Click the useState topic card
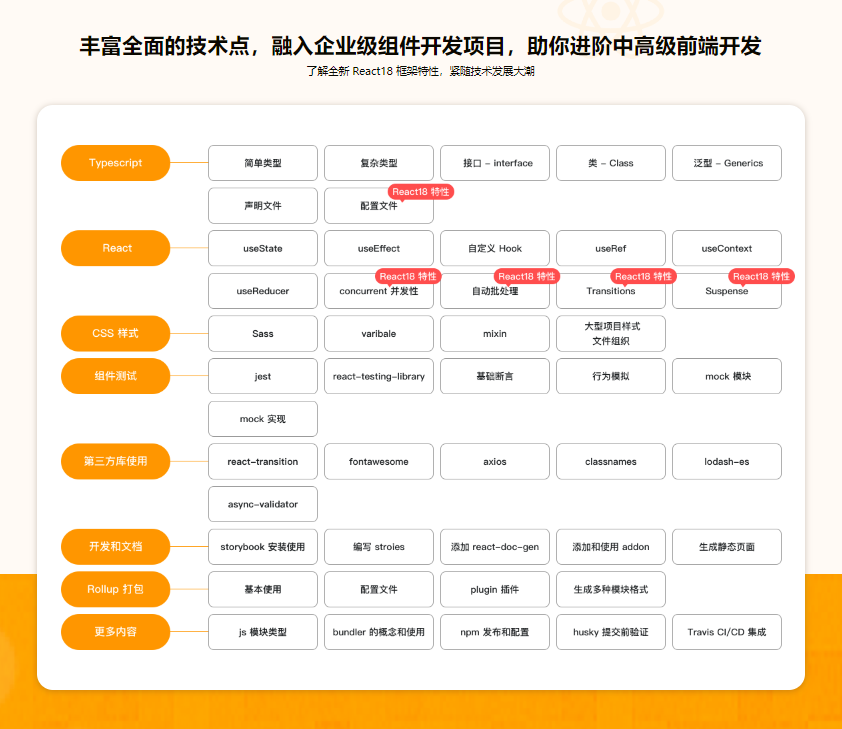 tap(262, 248)
